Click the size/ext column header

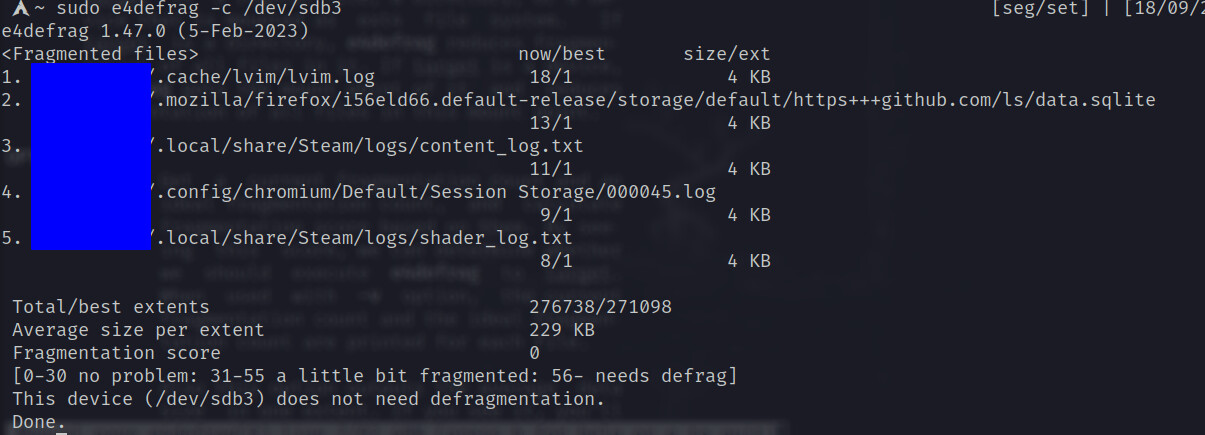pos(727,54)
